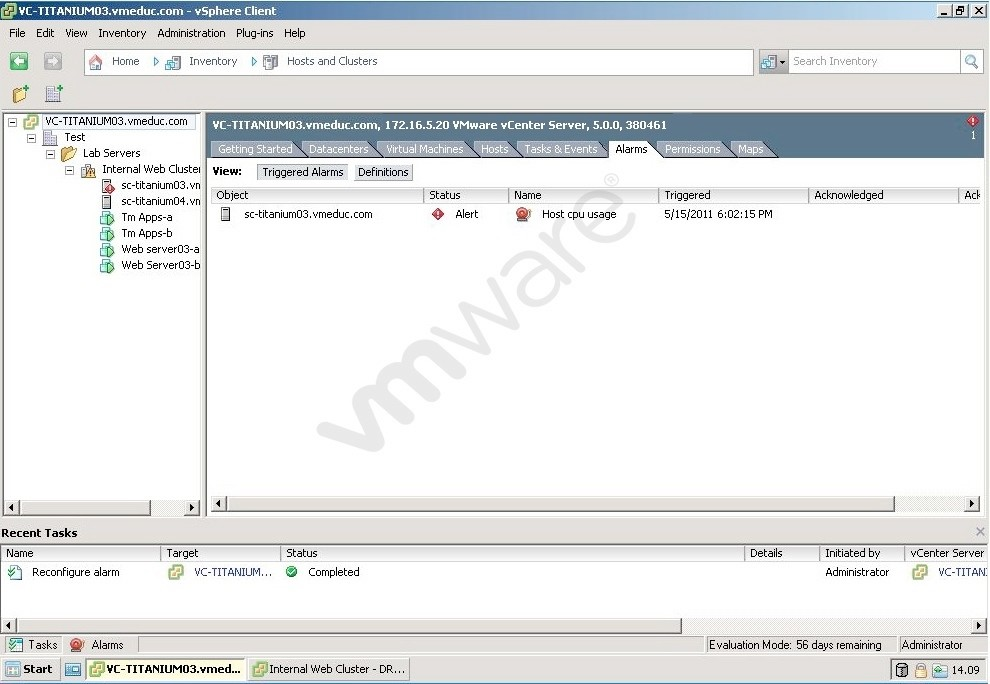This screenshot has height=684, width=990.
Task: Click the Inventory icon in breadcrumb
Action: tap(172, 63)
